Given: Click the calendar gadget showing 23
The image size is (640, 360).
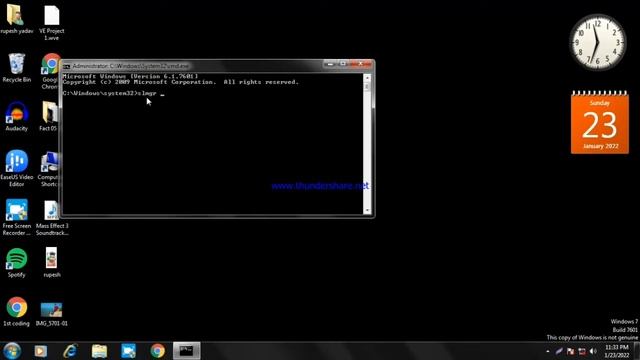Looking at the screenshot, I should (600, 122).
